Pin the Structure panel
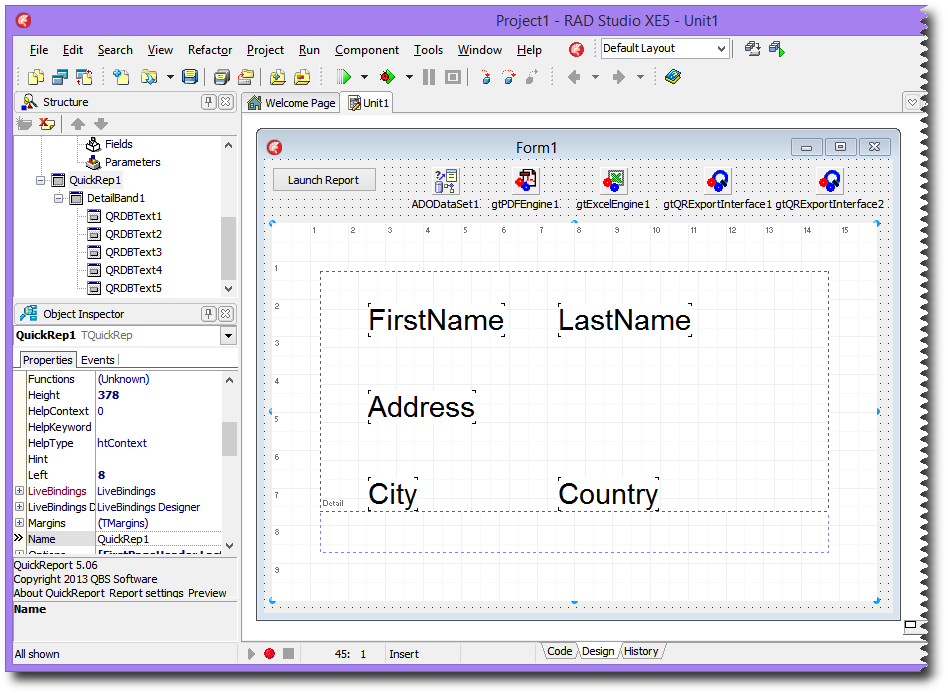948x693 pixels. (x=209, y=102)
